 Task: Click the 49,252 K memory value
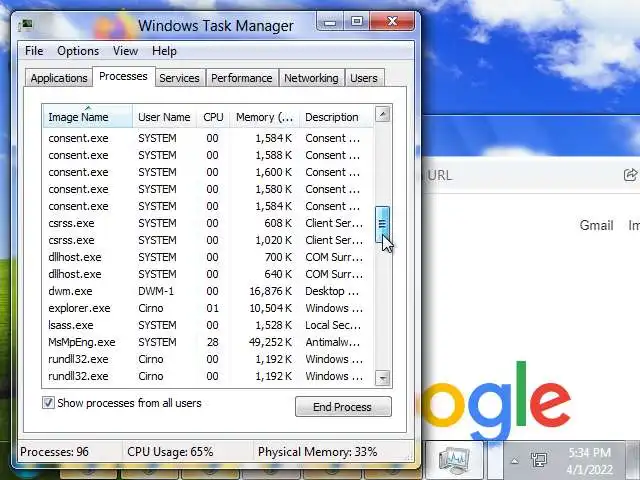(270, 342)
